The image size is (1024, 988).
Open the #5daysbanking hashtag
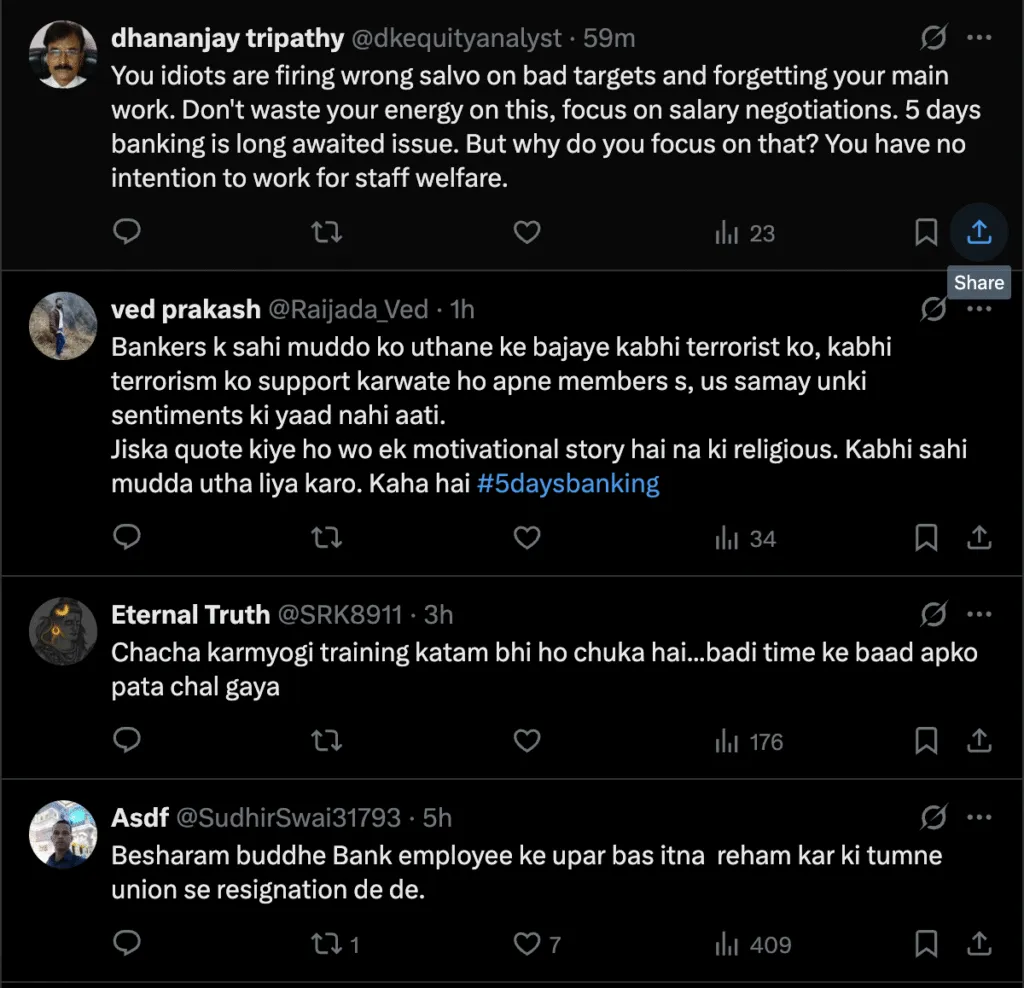(568, 485)
